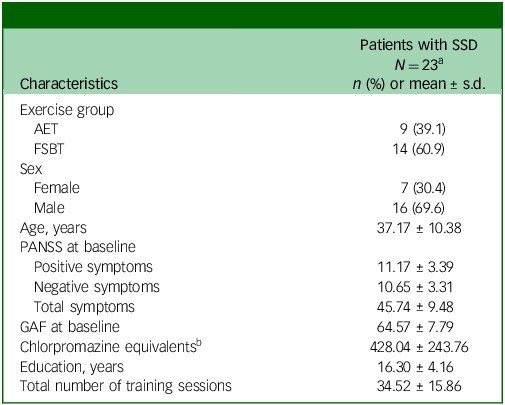Select the AET row label
Screen dimensions: 505x405
pos(46,129)
